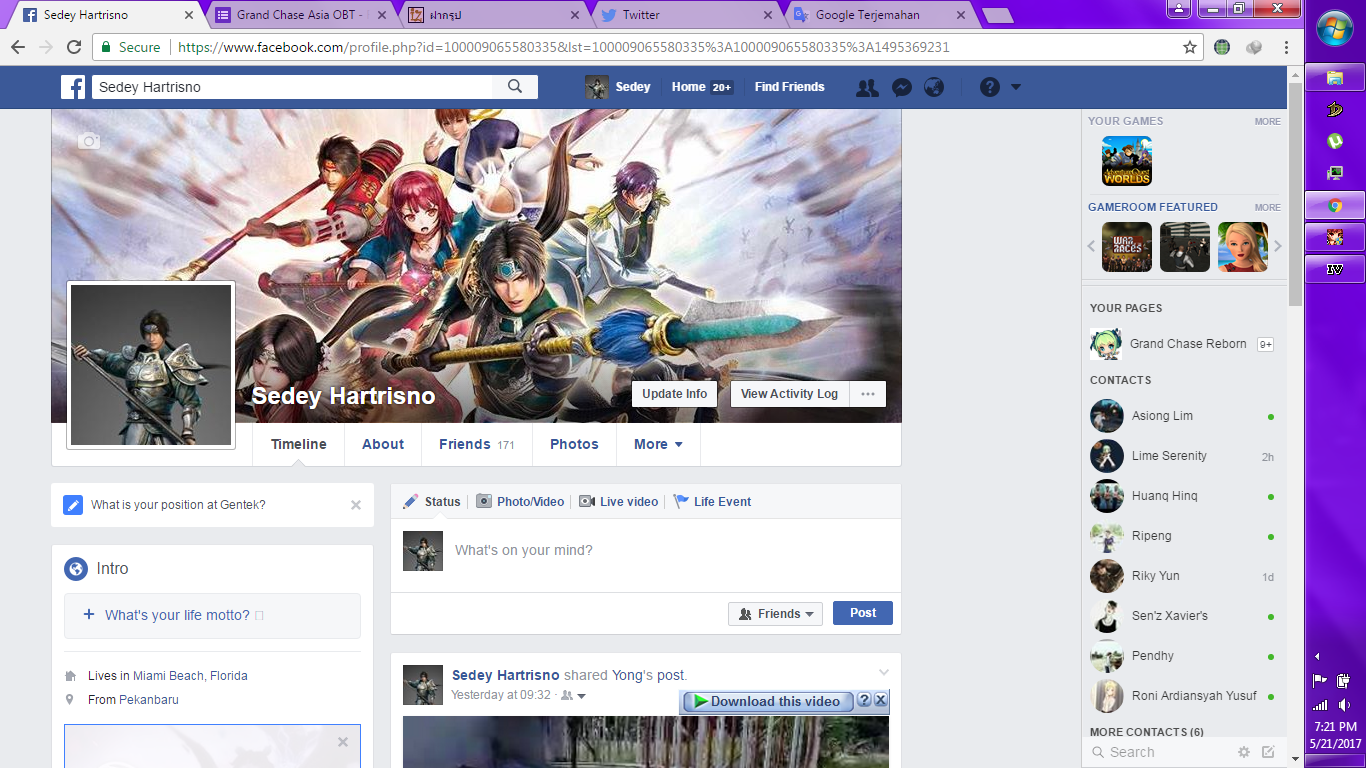Click the blue Post button

point(863,613)
